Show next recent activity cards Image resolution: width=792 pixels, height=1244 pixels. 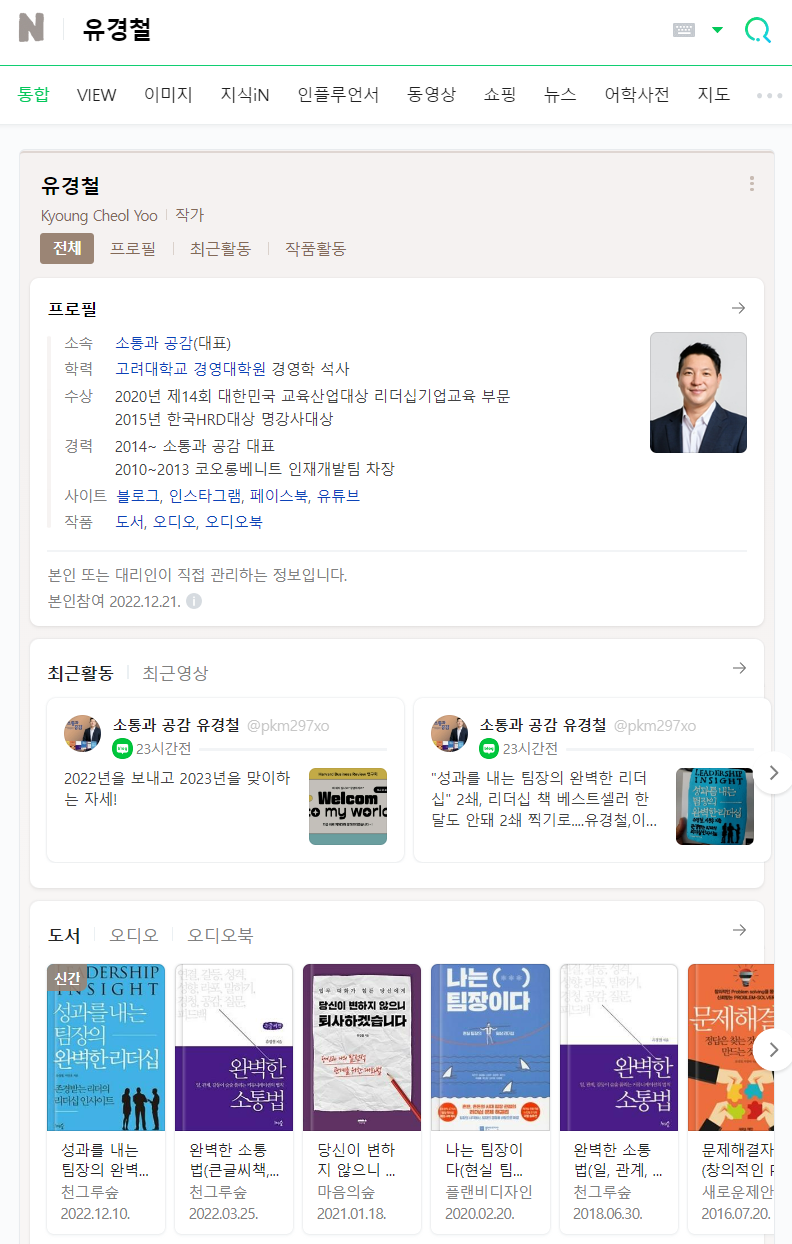point(772,773)
